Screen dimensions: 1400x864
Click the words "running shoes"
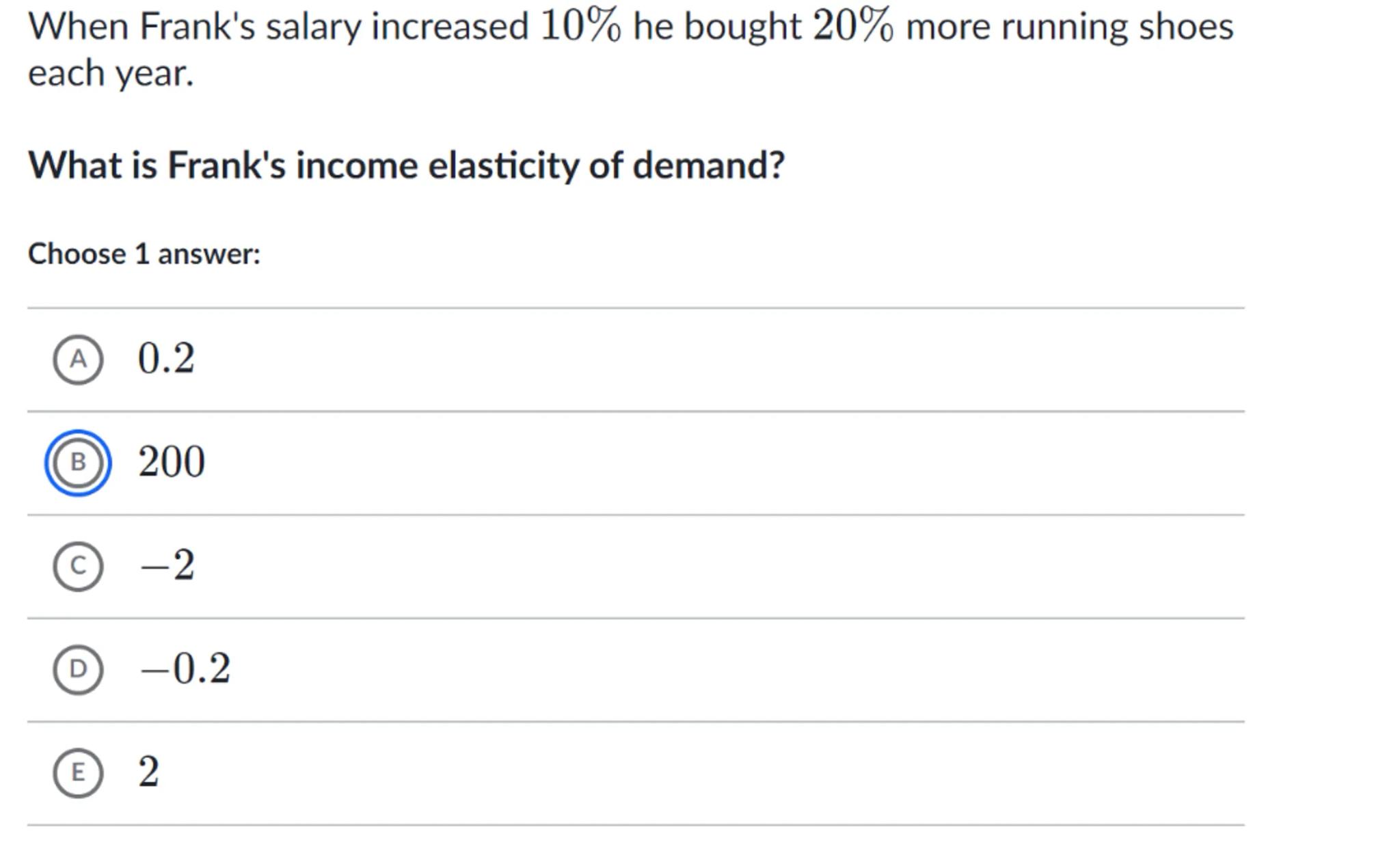click(x=1117, y=27)
